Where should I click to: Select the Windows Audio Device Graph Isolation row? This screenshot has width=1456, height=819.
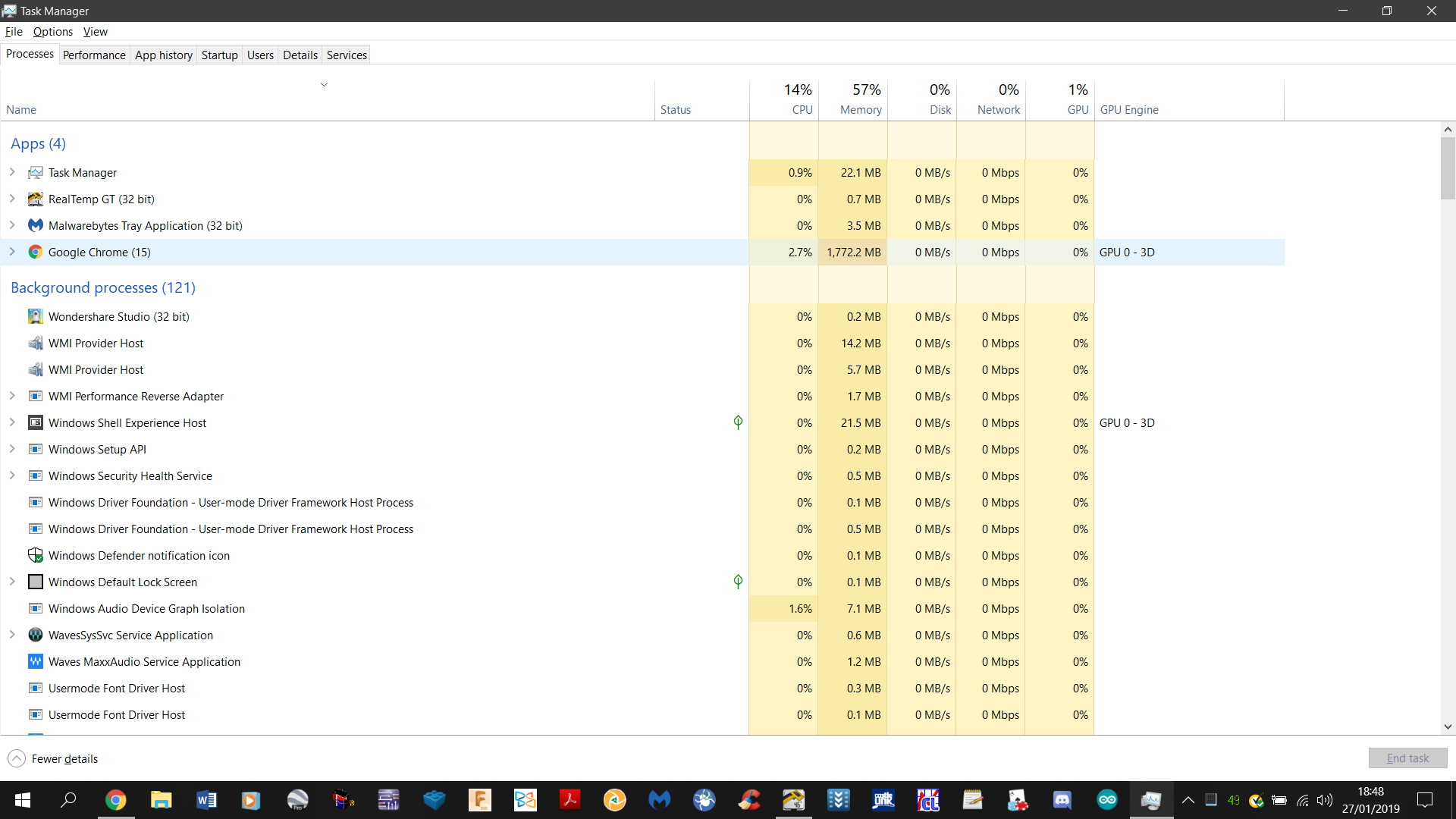tap(643, 609)
